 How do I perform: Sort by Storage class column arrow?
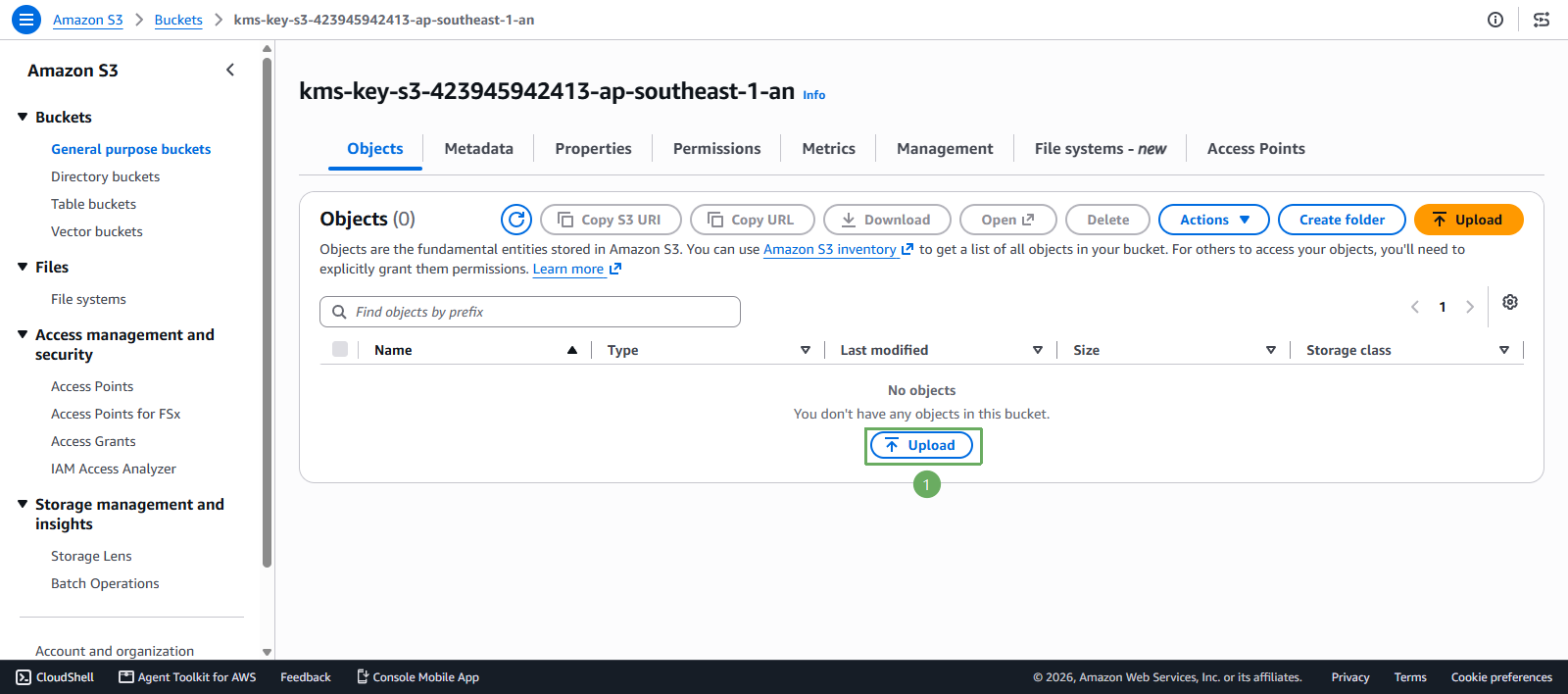pyautogui.click(x=1504, y=350)
